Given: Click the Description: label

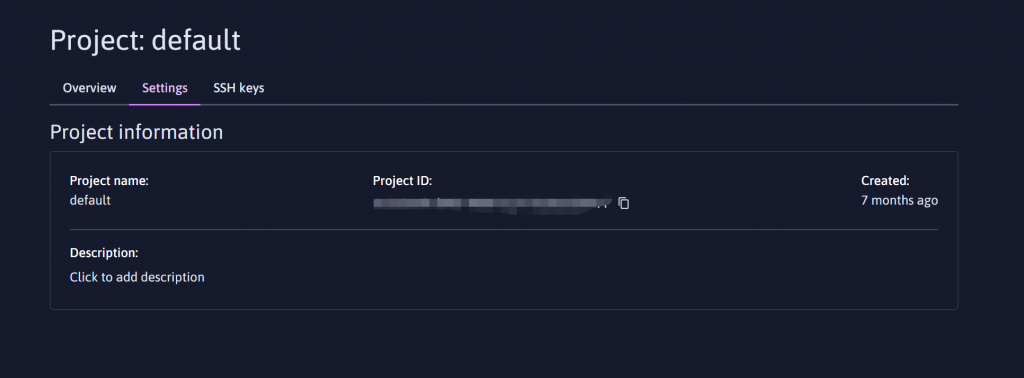Looking at the screenshot, I should (104, 253).
